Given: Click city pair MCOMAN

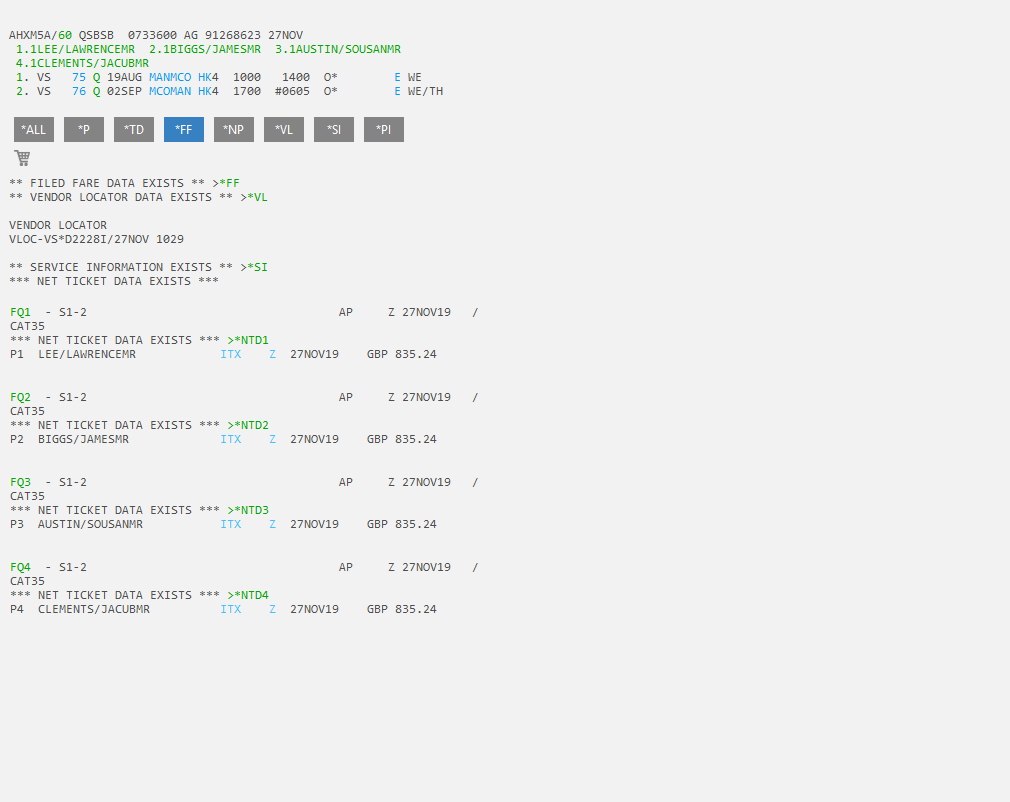Looking at the screenshot, I should point(170,91).
